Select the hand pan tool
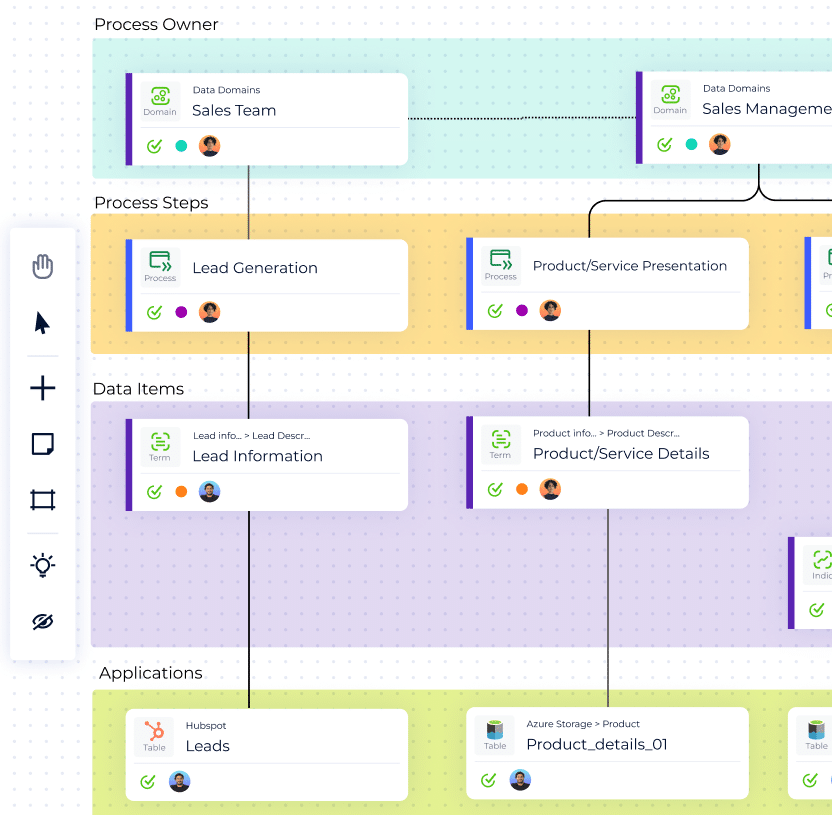 42,267
